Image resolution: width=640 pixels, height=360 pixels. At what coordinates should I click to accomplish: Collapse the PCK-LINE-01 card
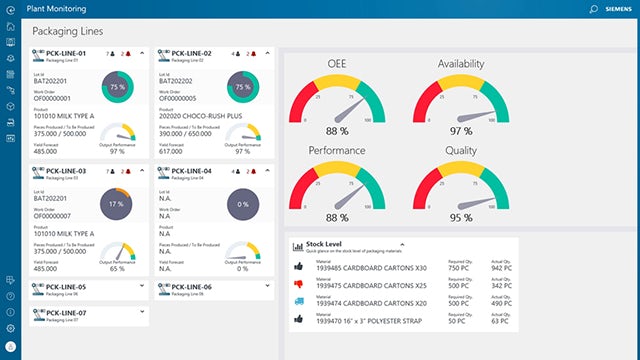[142, 53]
